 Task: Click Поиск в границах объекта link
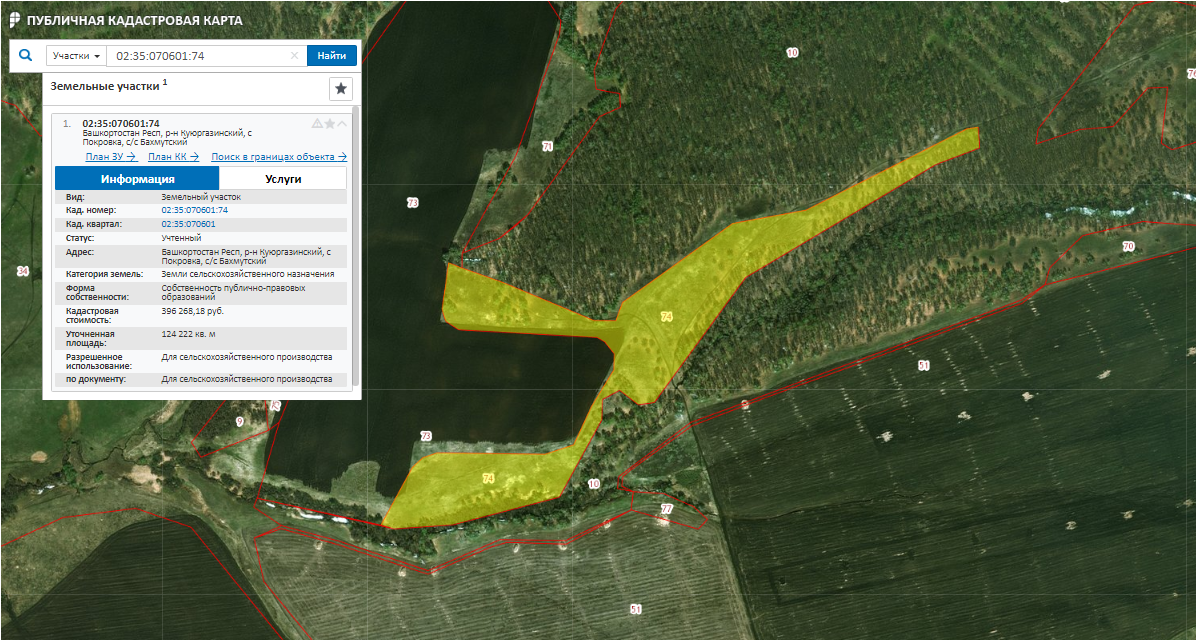(279, 157)
